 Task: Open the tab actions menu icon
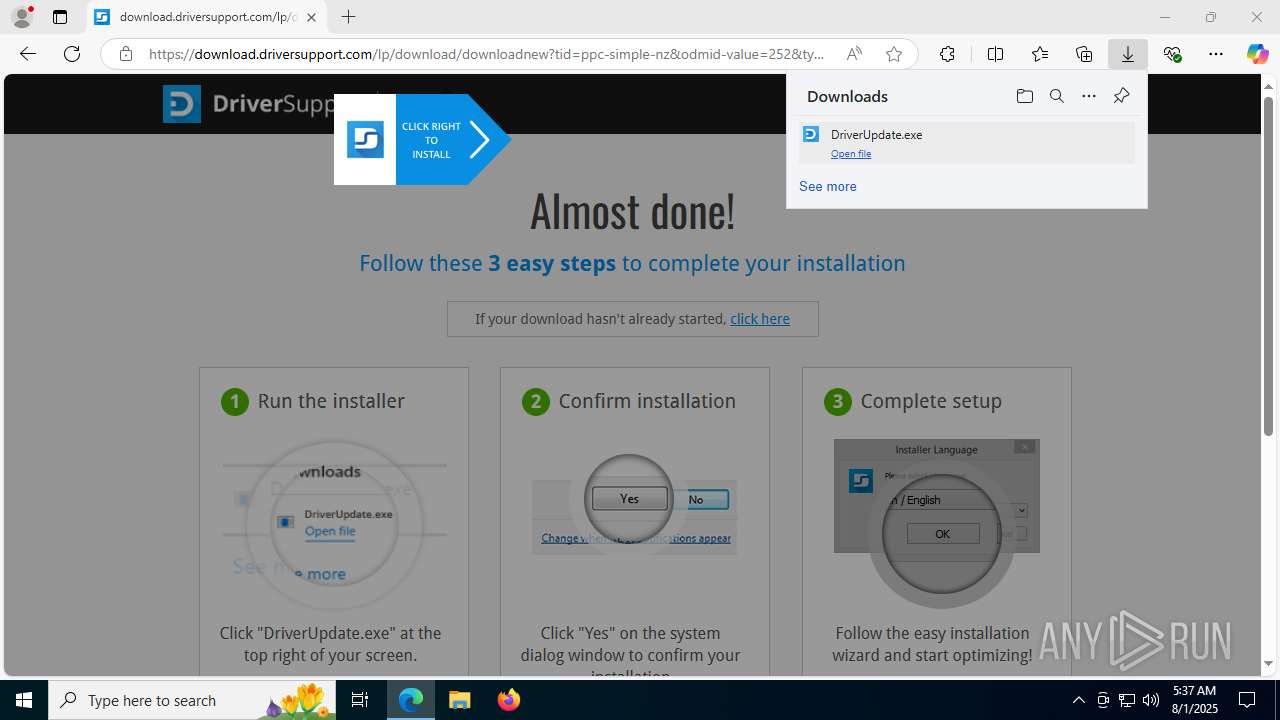[x=60, y=17]
